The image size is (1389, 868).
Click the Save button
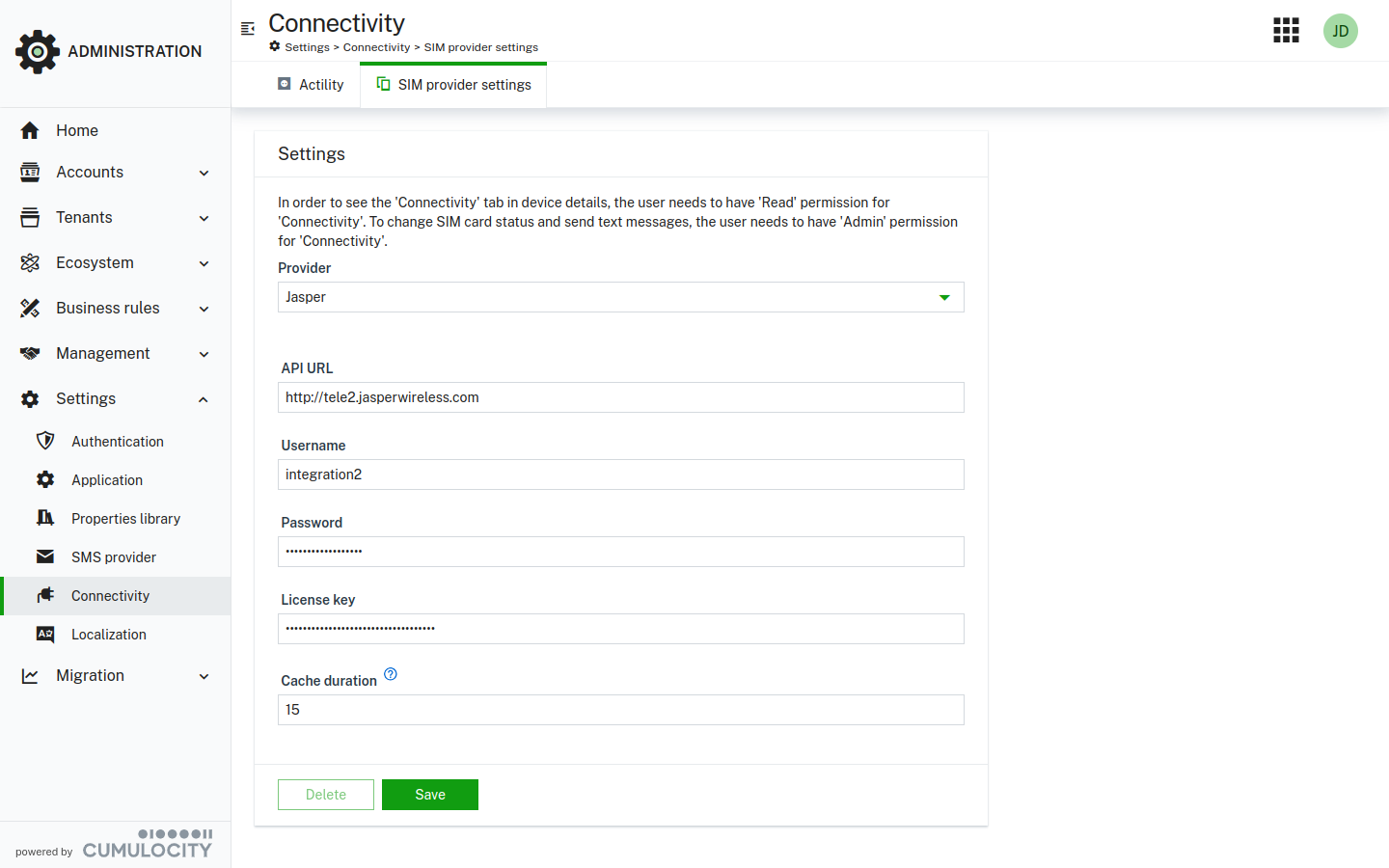tap(430, 795)
